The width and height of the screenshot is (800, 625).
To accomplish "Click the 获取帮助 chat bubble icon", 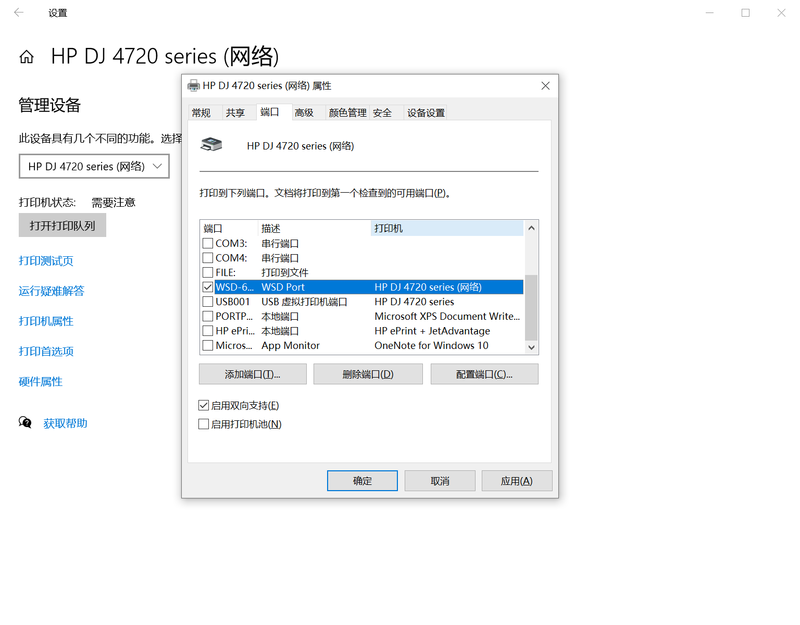I will point(26,423).
